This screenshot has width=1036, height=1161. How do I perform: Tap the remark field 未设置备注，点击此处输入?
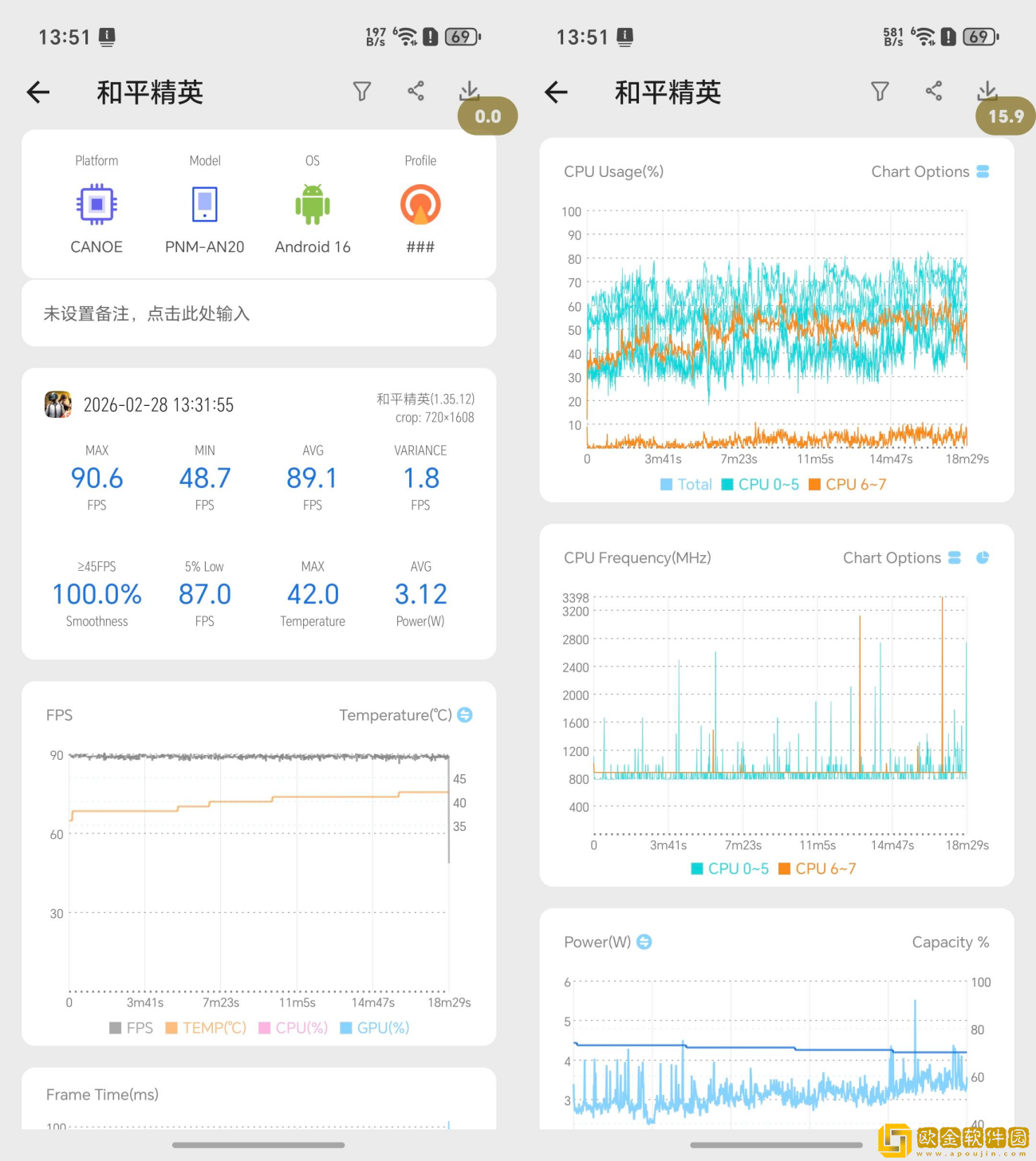[259, 313]
